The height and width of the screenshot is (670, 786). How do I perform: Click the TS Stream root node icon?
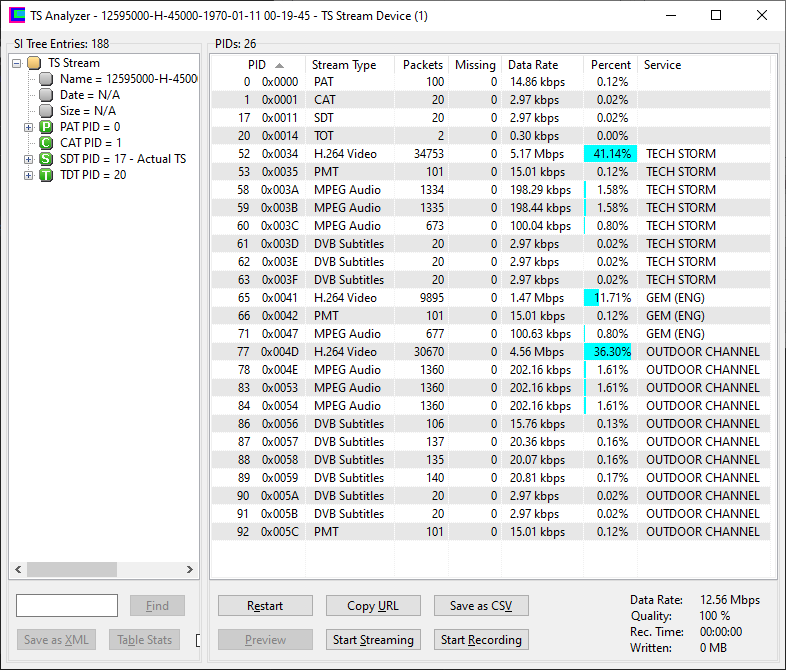(34, 63)
